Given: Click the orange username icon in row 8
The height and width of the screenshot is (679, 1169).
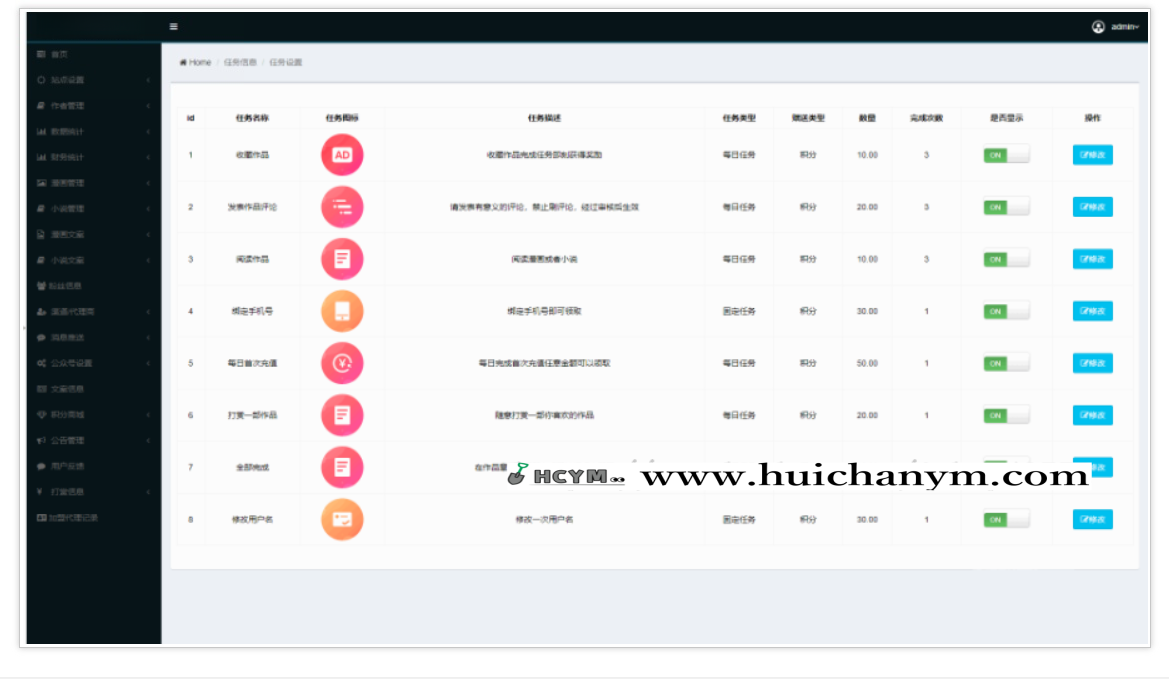Looking at the screenshot, I should click(x=342, y=519).
